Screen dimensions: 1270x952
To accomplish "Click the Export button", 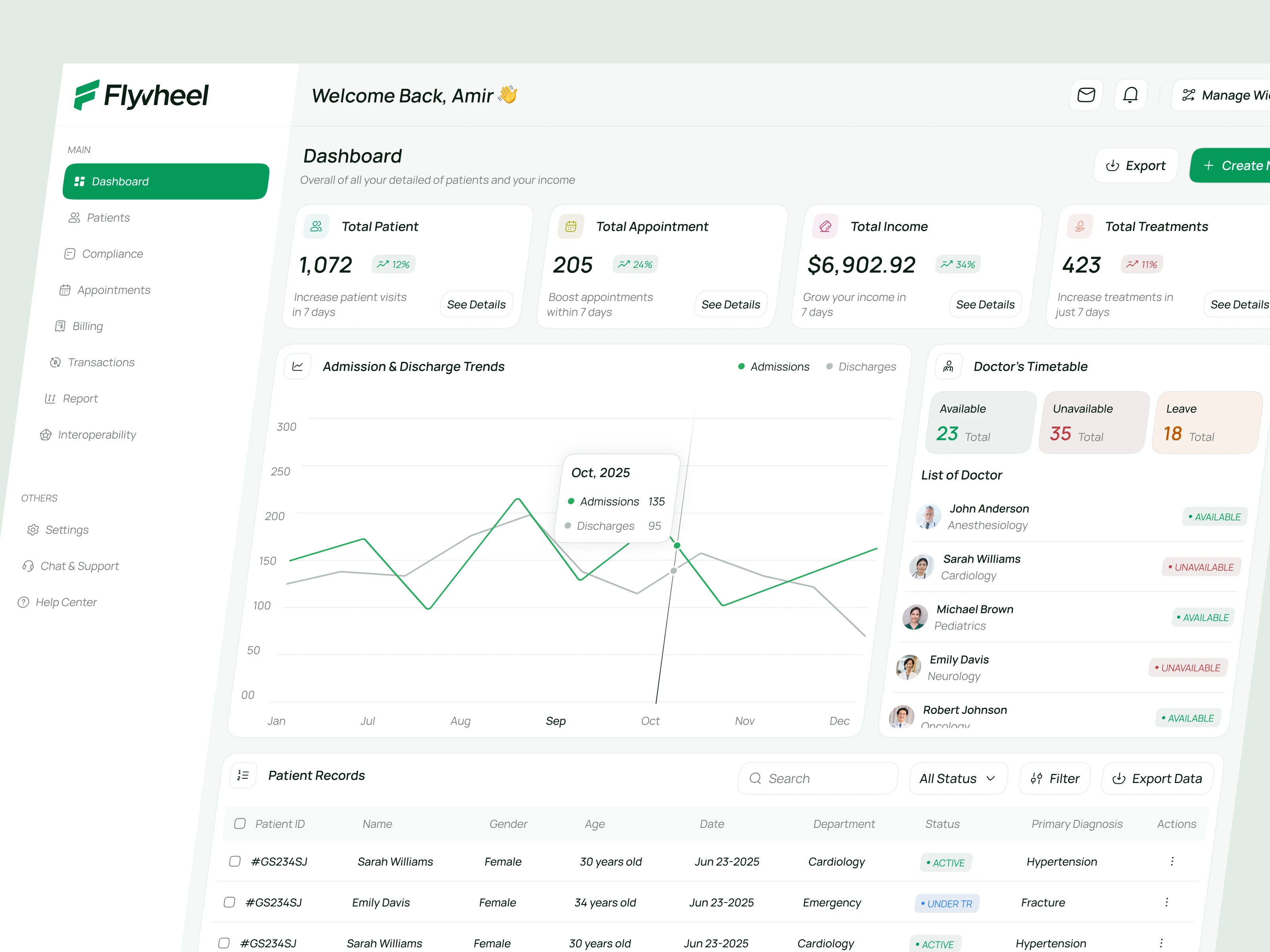I will [1135, 166].
